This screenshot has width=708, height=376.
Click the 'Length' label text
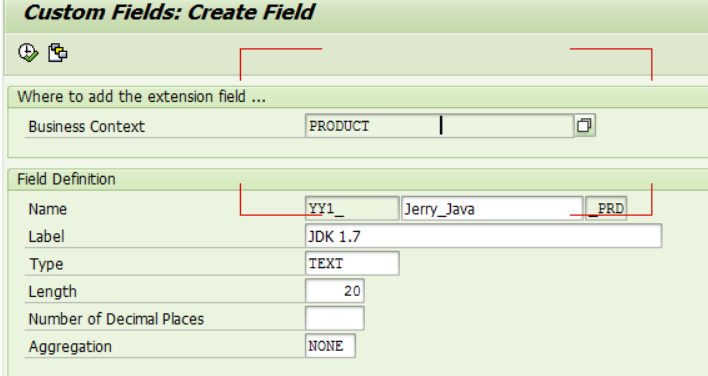point(52,292)
